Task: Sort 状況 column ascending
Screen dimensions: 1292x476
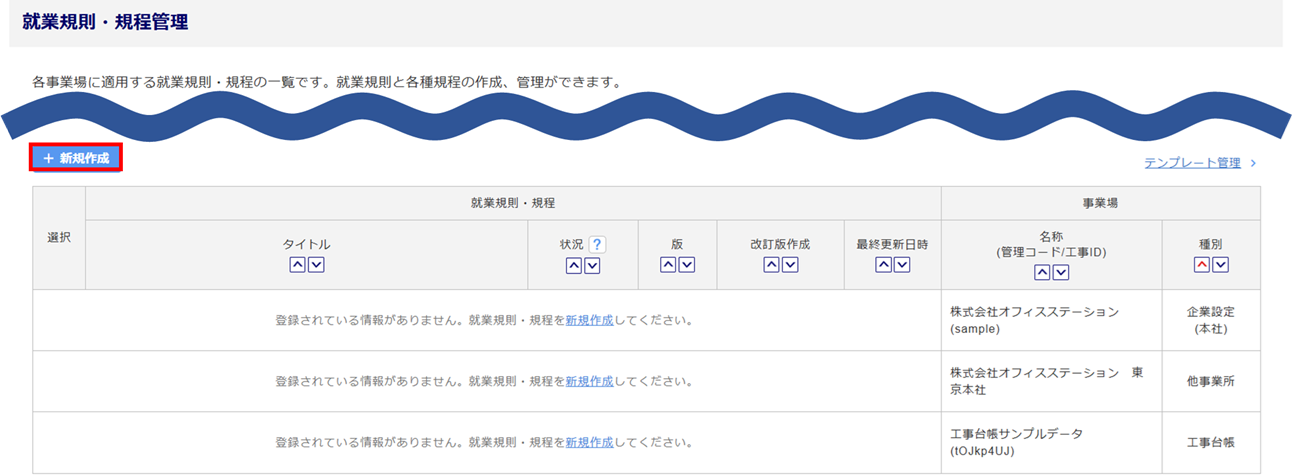Action: (x=574, y=265)
